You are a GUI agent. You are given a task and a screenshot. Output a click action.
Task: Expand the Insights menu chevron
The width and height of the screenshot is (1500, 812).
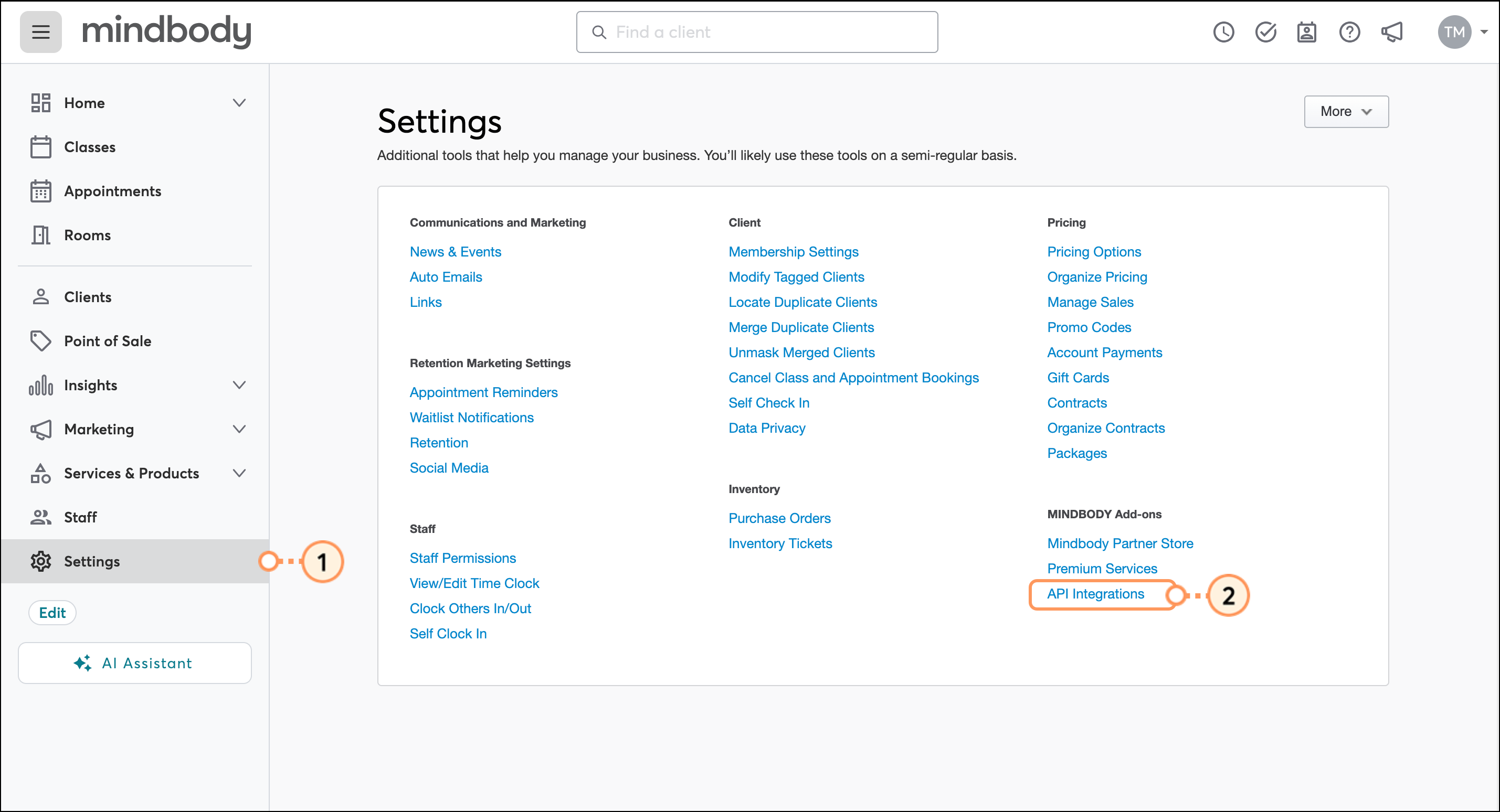239,386
